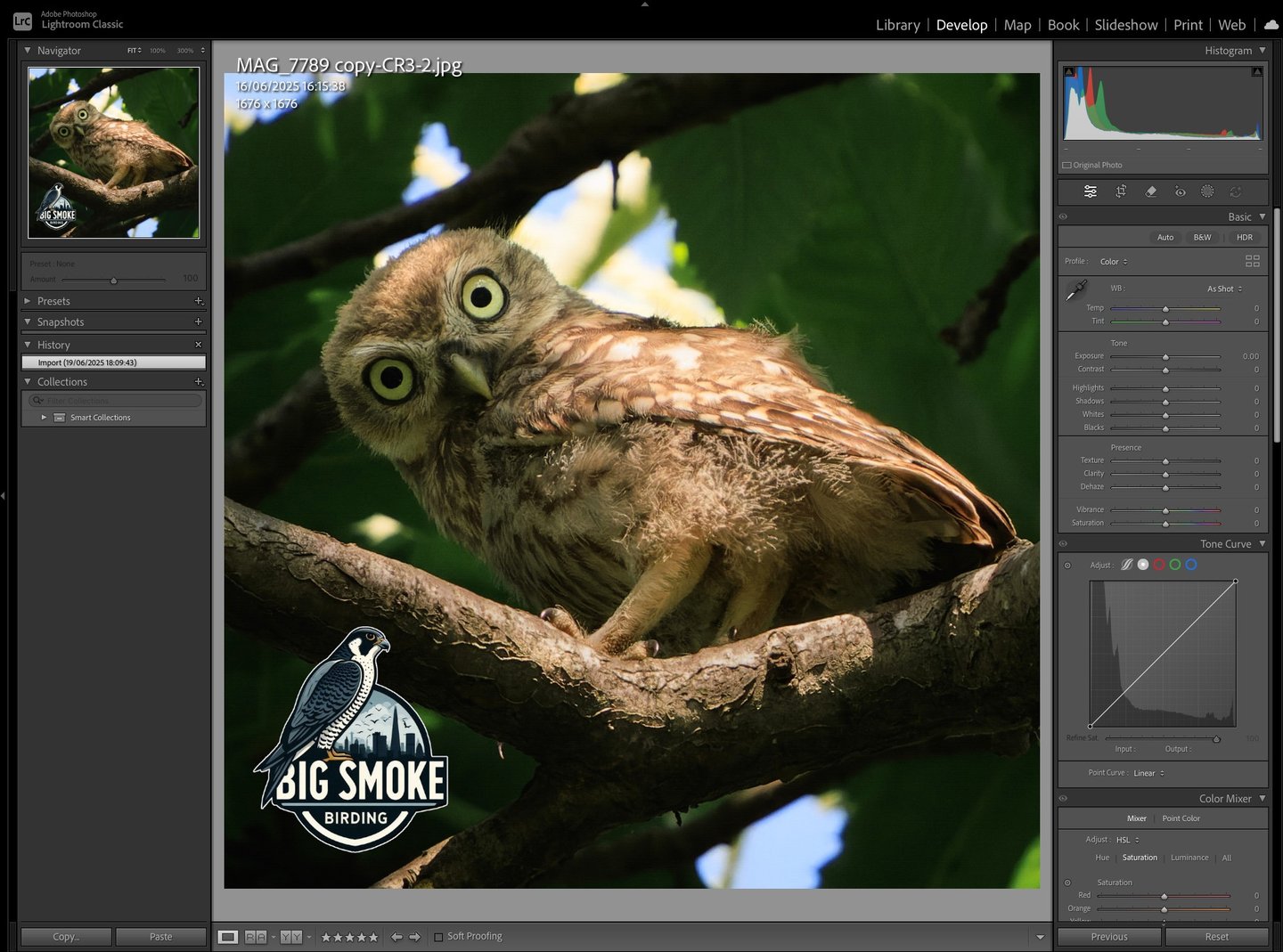The image size is (1283, 952).
Task: Switch to Loupe view mode icon
Action: pyautogui.click(x=228, y=937)
